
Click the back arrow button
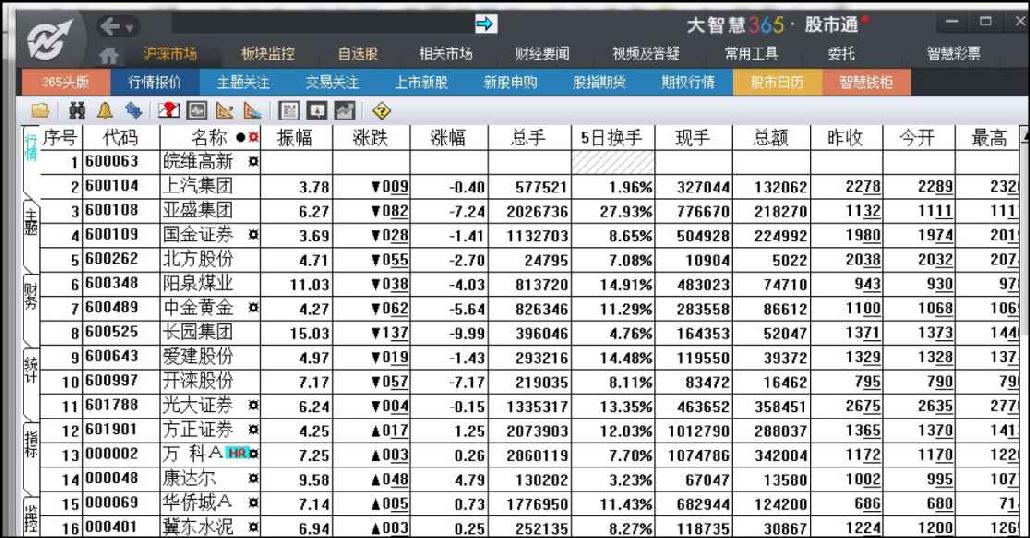(x=110, y=26)
